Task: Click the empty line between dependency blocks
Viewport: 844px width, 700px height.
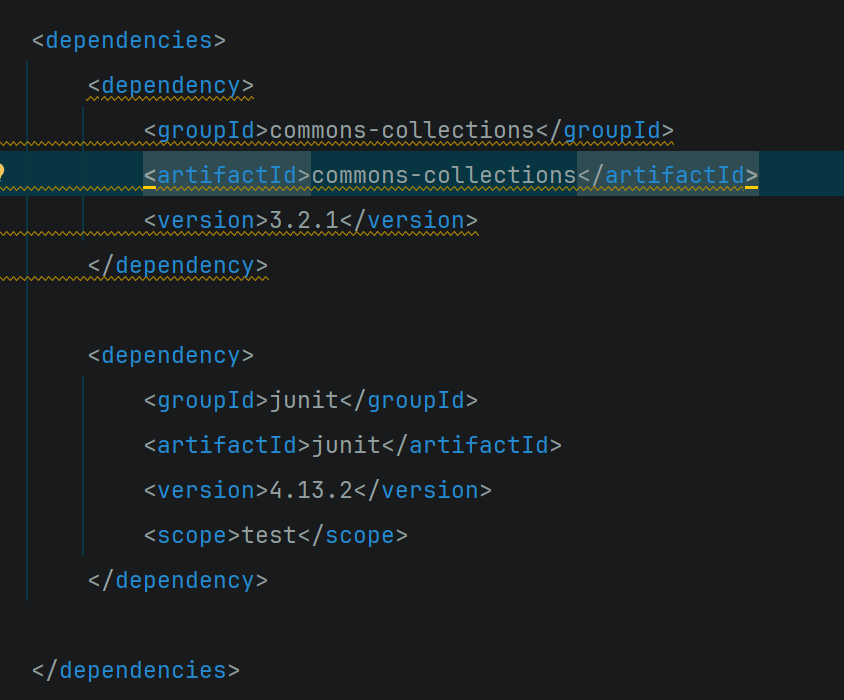Action: (x=422, y=311)
